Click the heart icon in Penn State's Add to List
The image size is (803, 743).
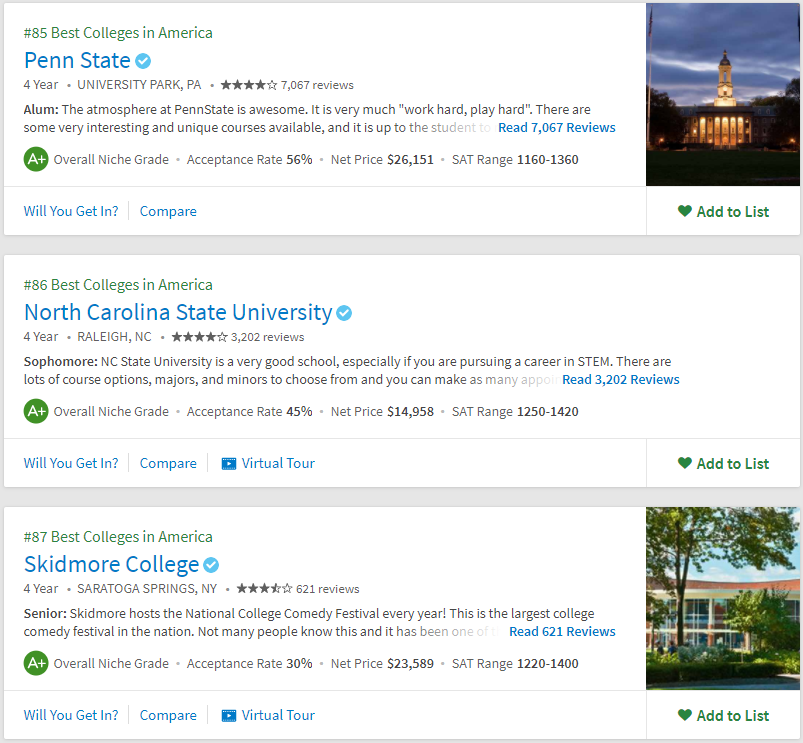(x=685, y=211)
